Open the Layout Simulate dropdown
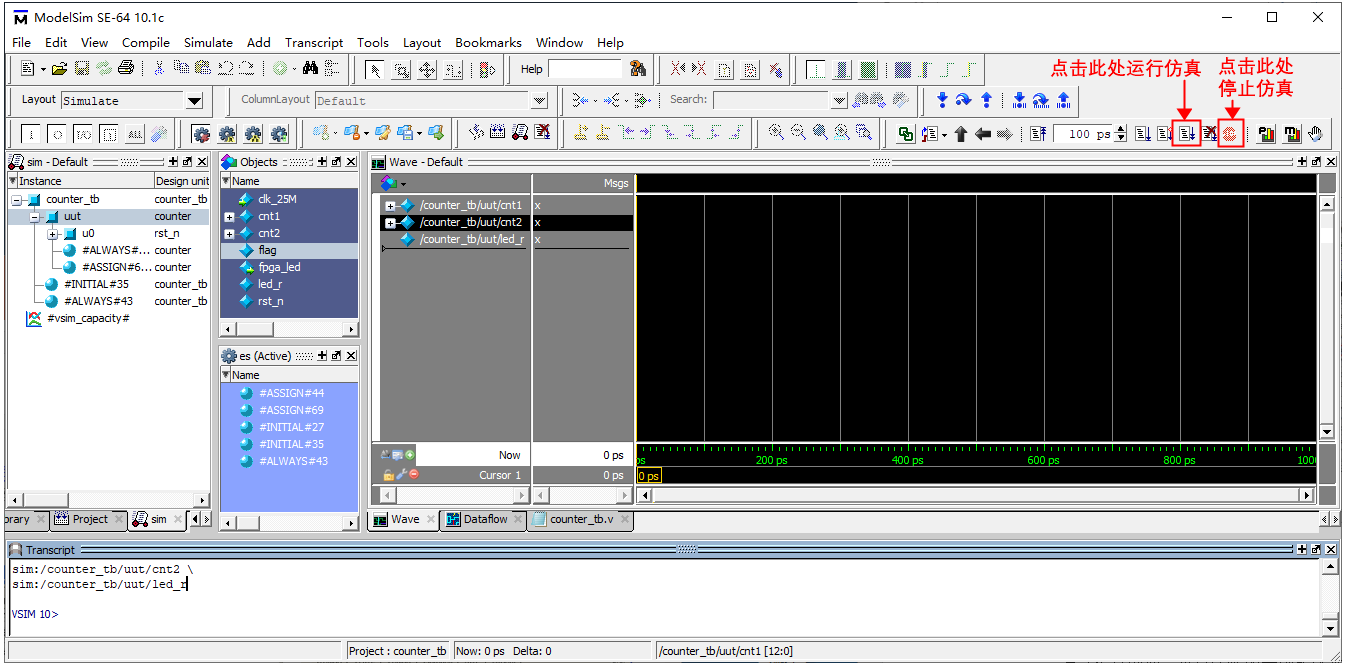The width and height of the screenshot is (1346, 666). 194,101
